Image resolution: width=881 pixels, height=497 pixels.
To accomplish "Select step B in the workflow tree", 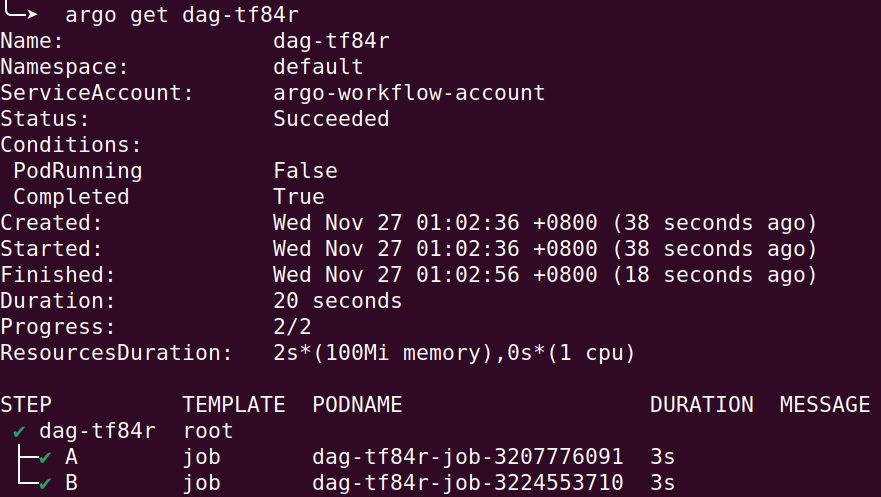I will pyautogui.click(x=71, y=484).
